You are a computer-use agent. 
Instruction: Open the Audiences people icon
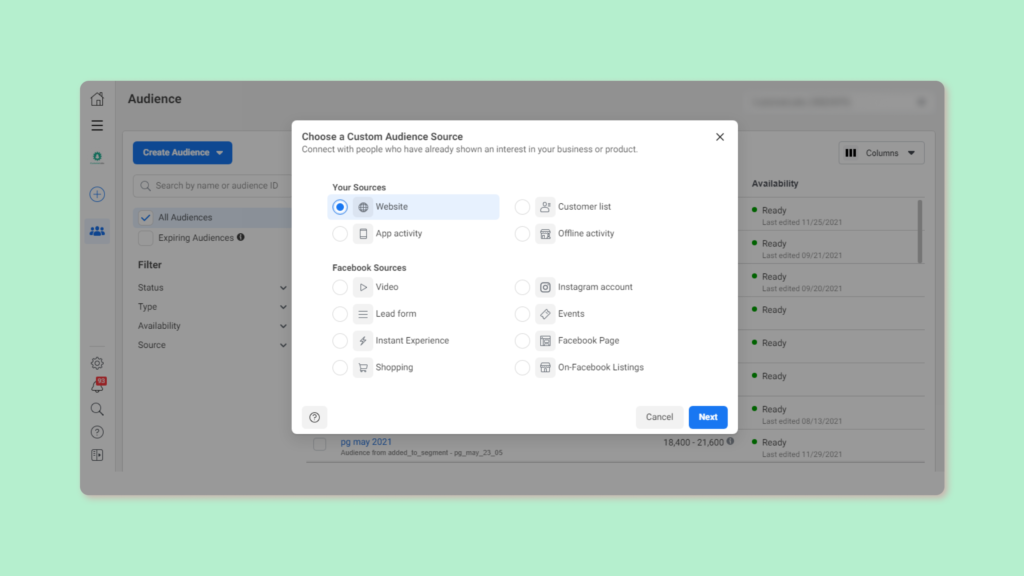coord(97,231)
